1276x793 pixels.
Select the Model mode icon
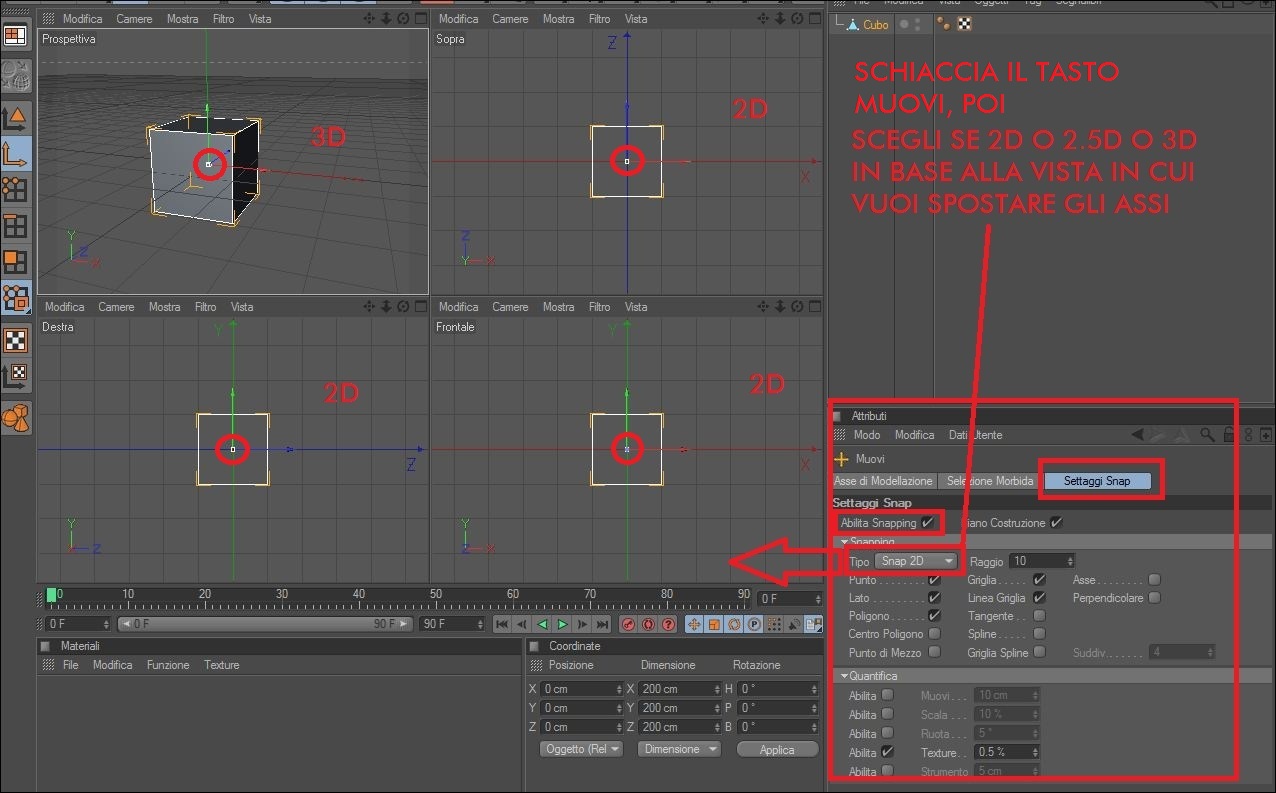click(x=15, y=118)
